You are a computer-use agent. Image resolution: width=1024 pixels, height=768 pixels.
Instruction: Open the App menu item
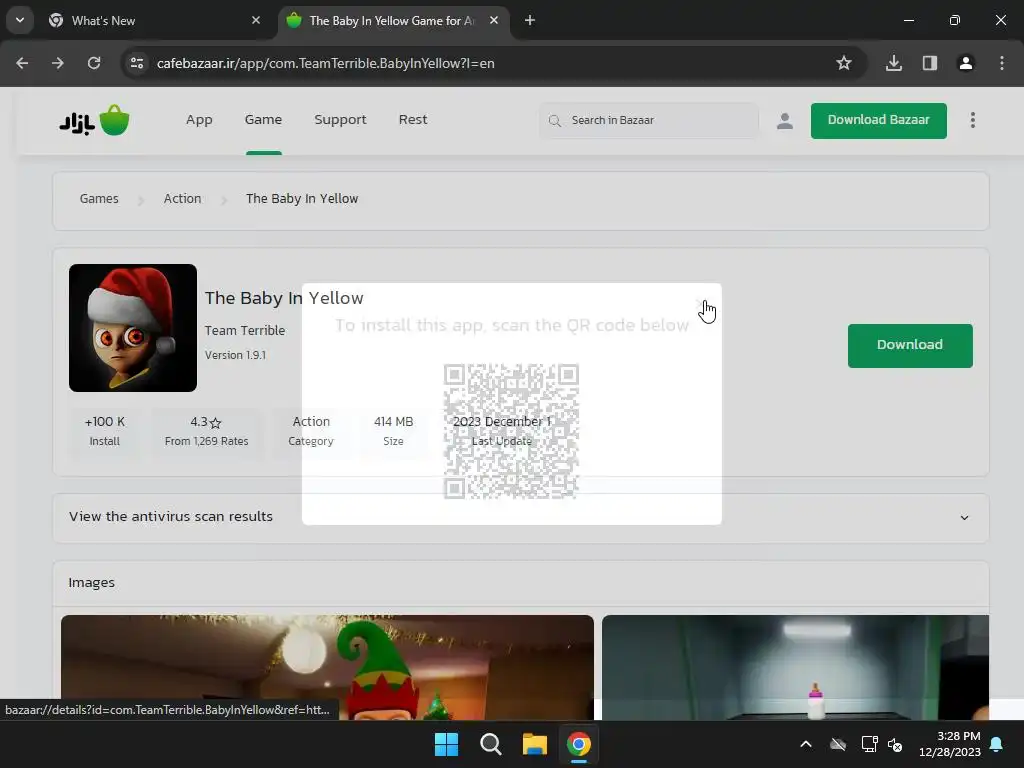199,120
